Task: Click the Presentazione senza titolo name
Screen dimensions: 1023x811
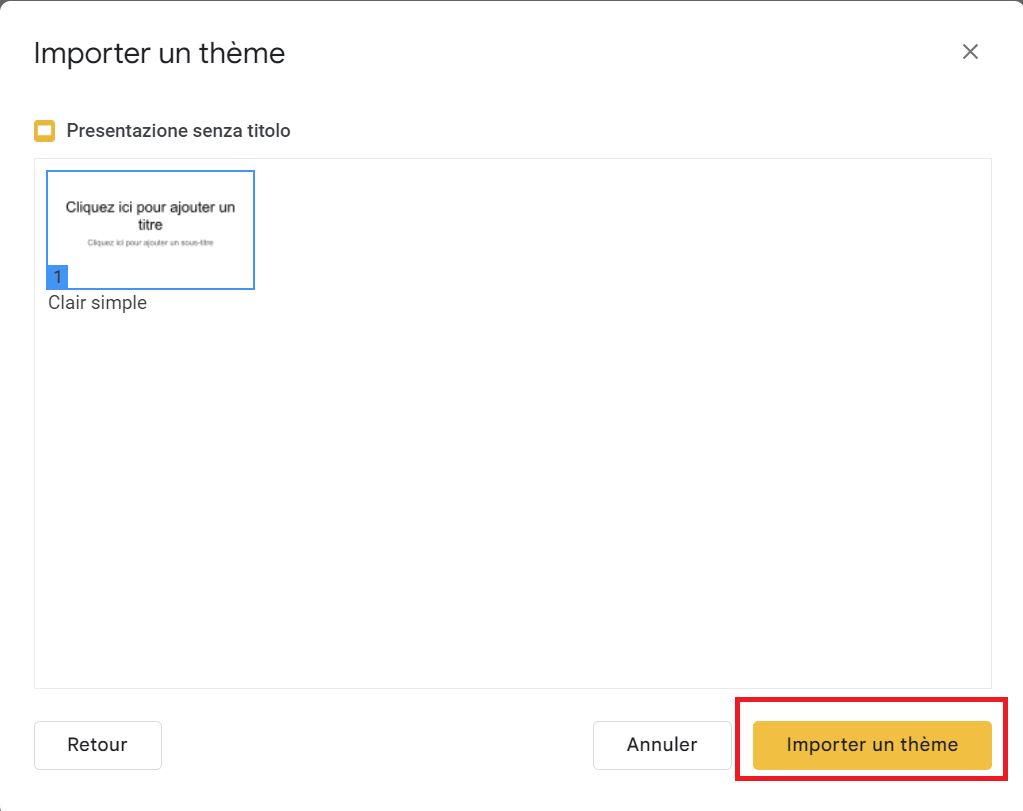Action: click(x=178, y=131)
